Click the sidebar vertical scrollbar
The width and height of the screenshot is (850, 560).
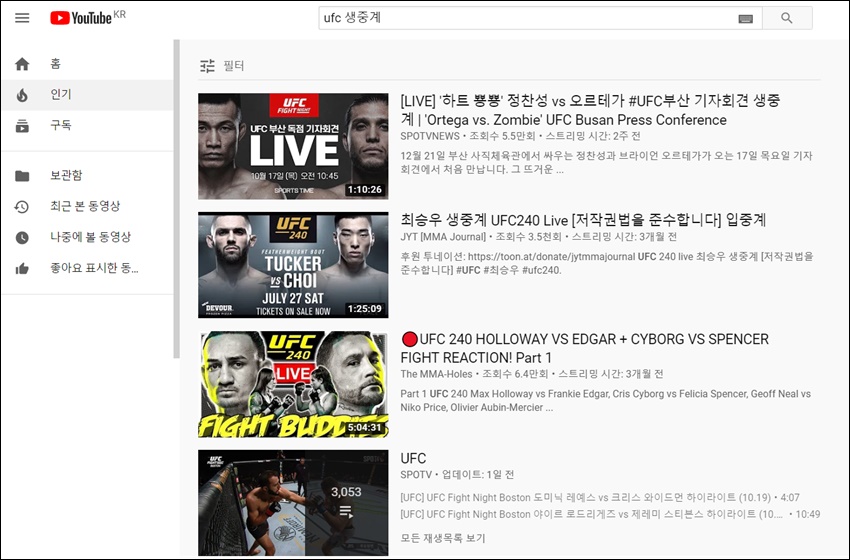[x=176, y=199]
